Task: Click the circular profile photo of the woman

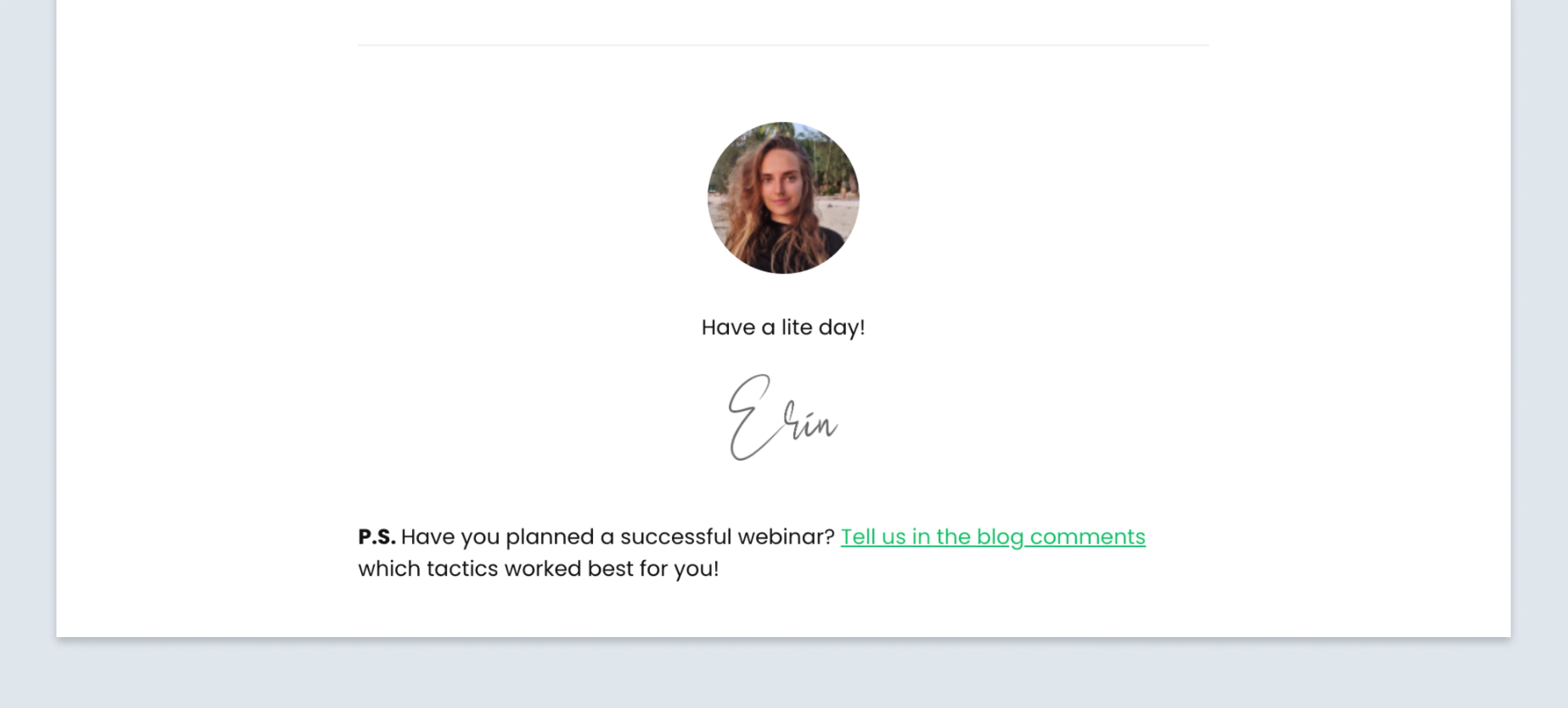Action: [783, 198]
